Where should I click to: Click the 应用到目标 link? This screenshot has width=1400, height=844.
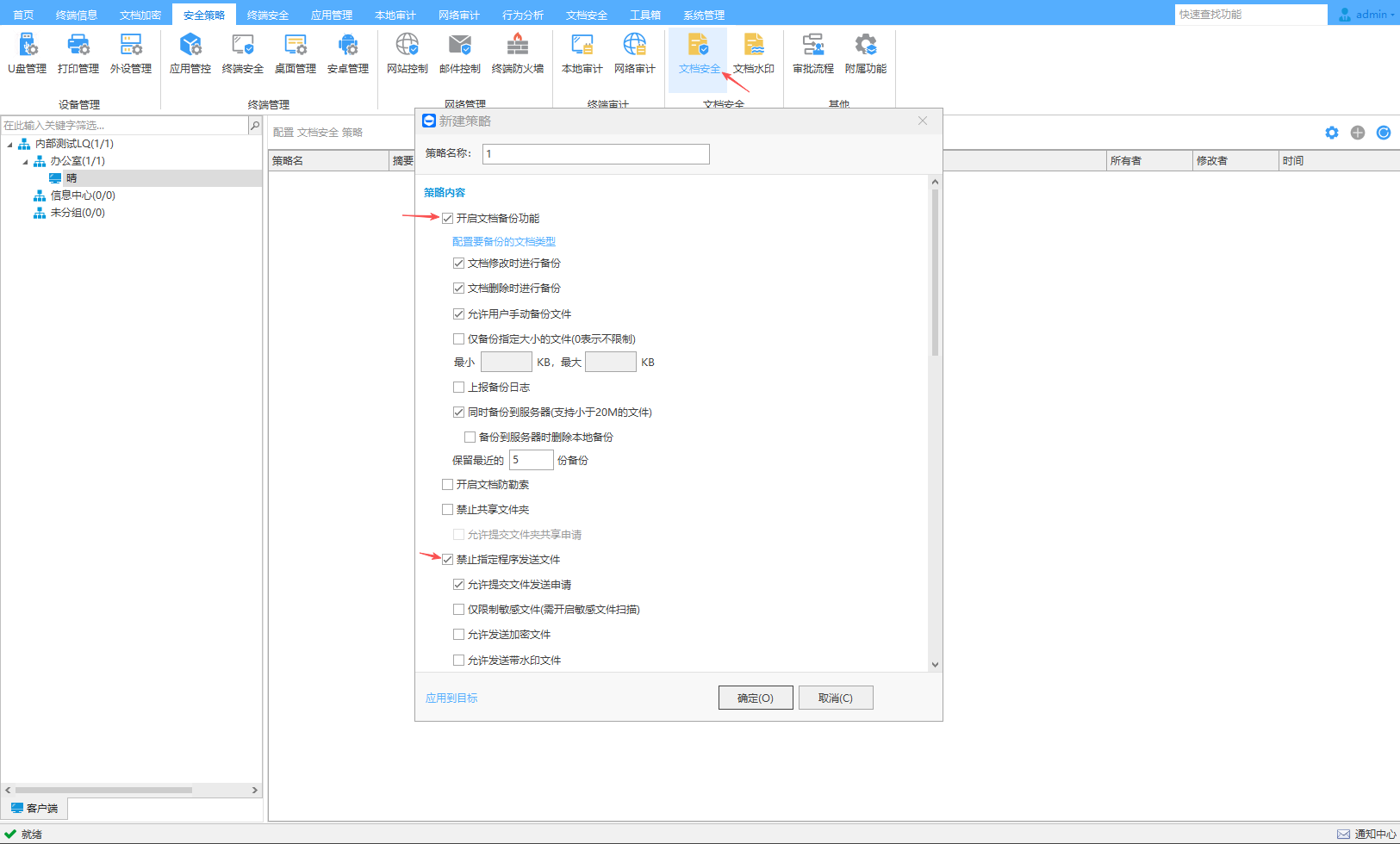click(451, 698)
